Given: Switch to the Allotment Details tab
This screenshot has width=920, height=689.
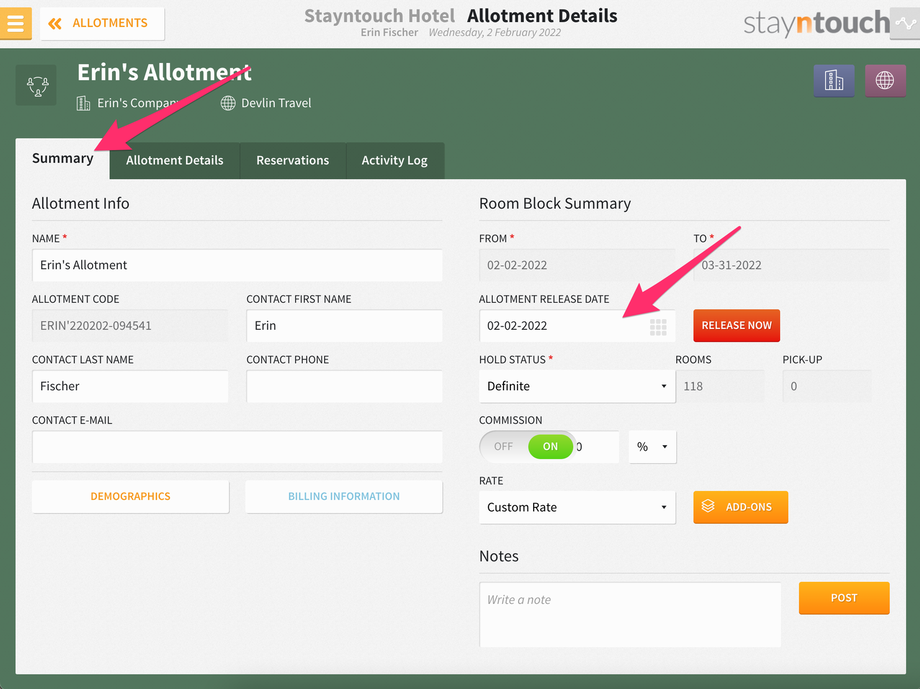Looking at the screenshot, I should tap(175, 160).
